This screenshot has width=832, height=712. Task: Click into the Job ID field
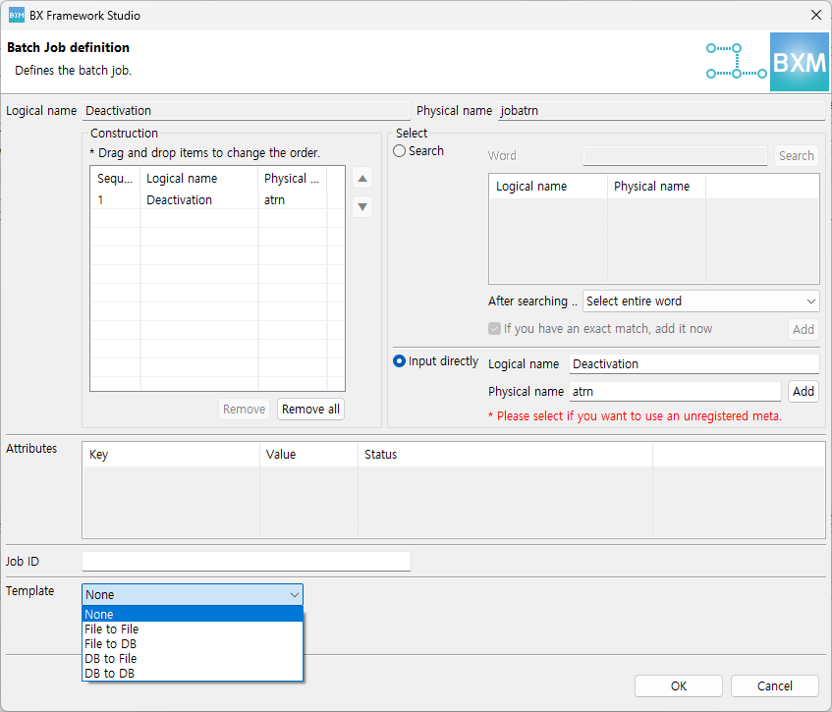246,562
